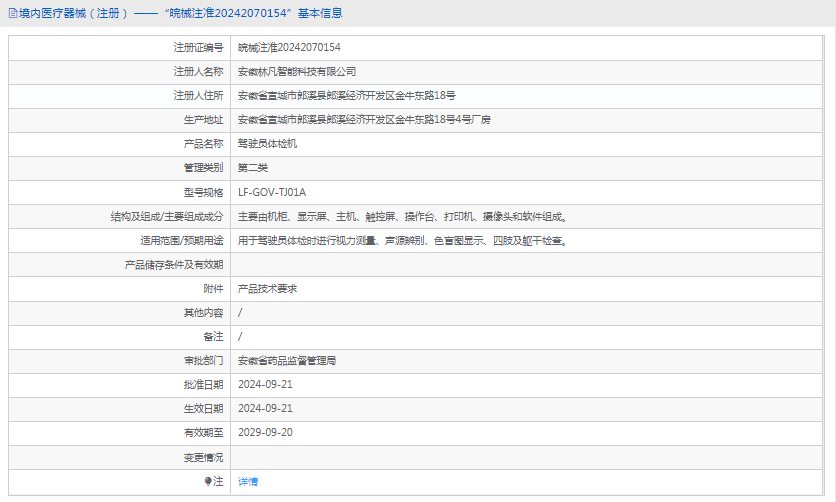Click the 适用范围/预期用途 label
Image resolution: width=836 pixels, height=502 pixels.
point(182,240)
